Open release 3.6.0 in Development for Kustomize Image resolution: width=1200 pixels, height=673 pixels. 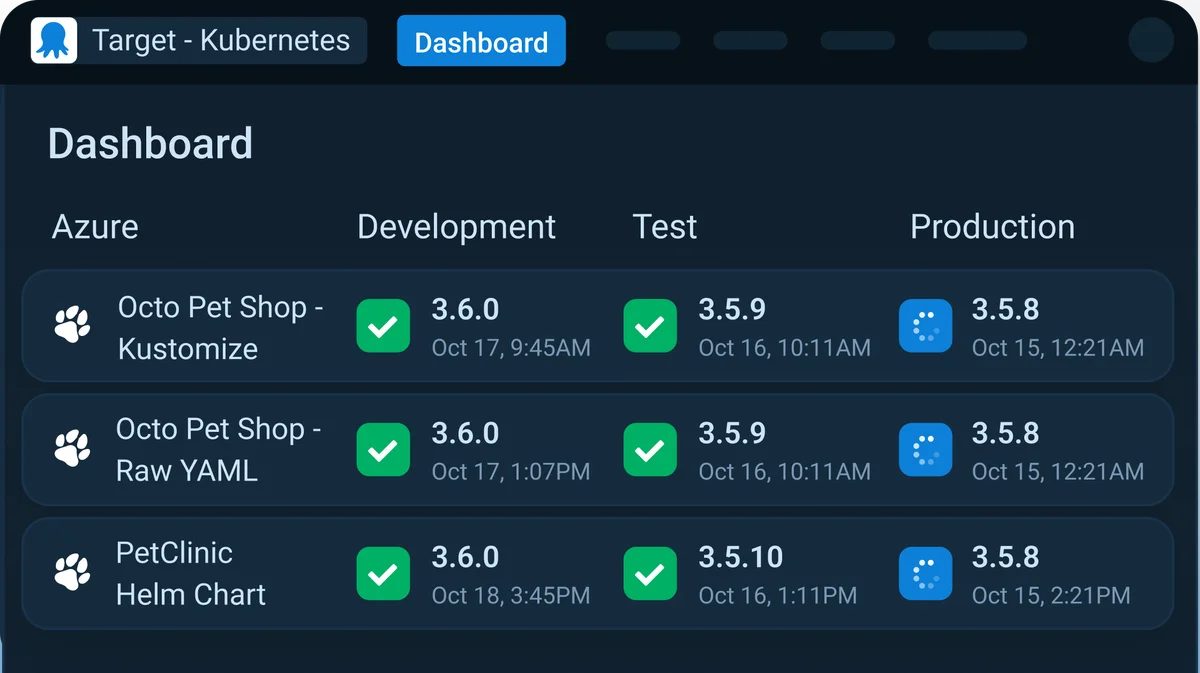tap(465, 309)
